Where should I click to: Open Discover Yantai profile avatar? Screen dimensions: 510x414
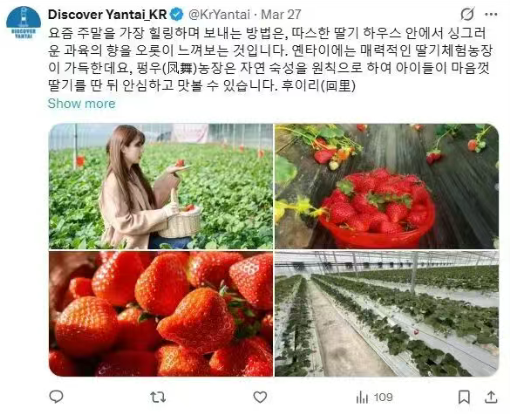tap(23, 23)
